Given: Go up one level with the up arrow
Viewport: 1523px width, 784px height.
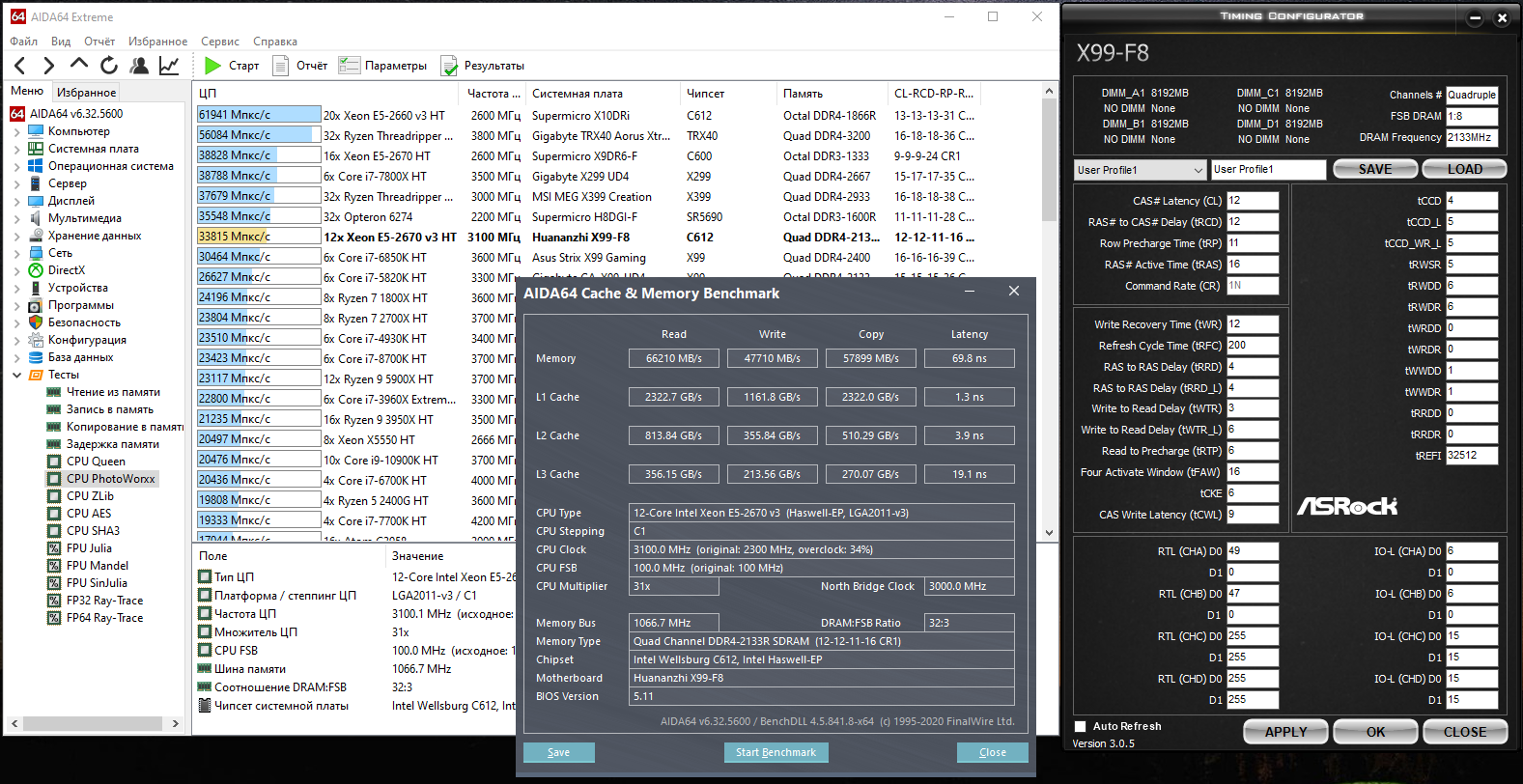Looking at the screenshot, I should [x=79, y=65].
